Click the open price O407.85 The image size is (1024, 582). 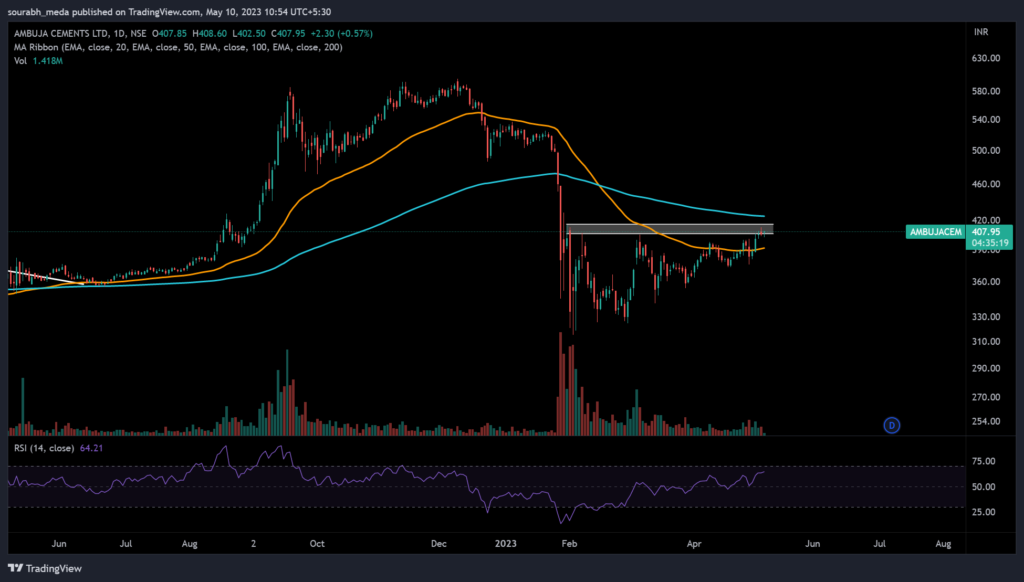(x=170, y=33)
